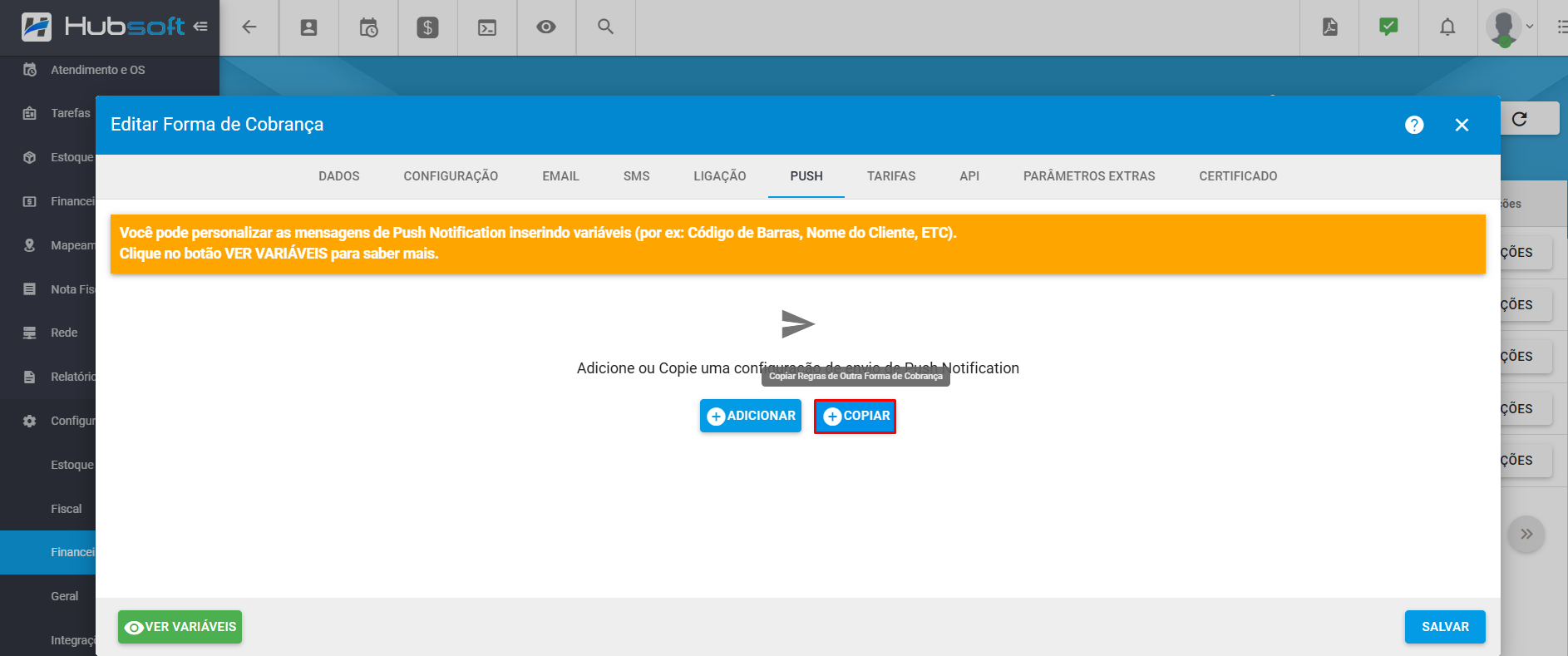Open the dollar sign financial icon
This screenshot has width=1568, height=656.
(x=427, y=27)
